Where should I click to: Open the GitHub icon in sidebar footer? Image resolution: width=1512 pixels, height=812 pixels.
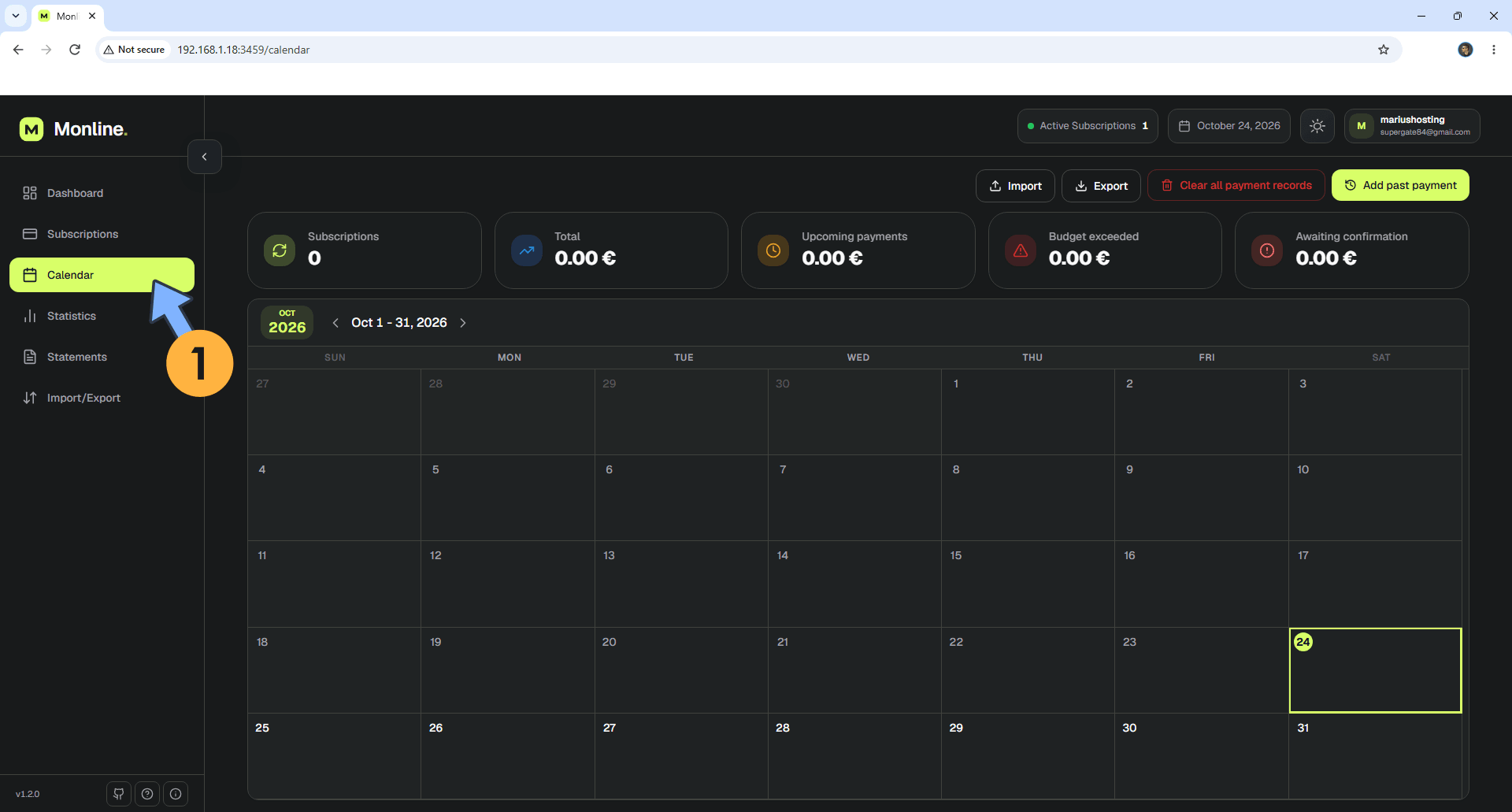click(x=119, y=794)
